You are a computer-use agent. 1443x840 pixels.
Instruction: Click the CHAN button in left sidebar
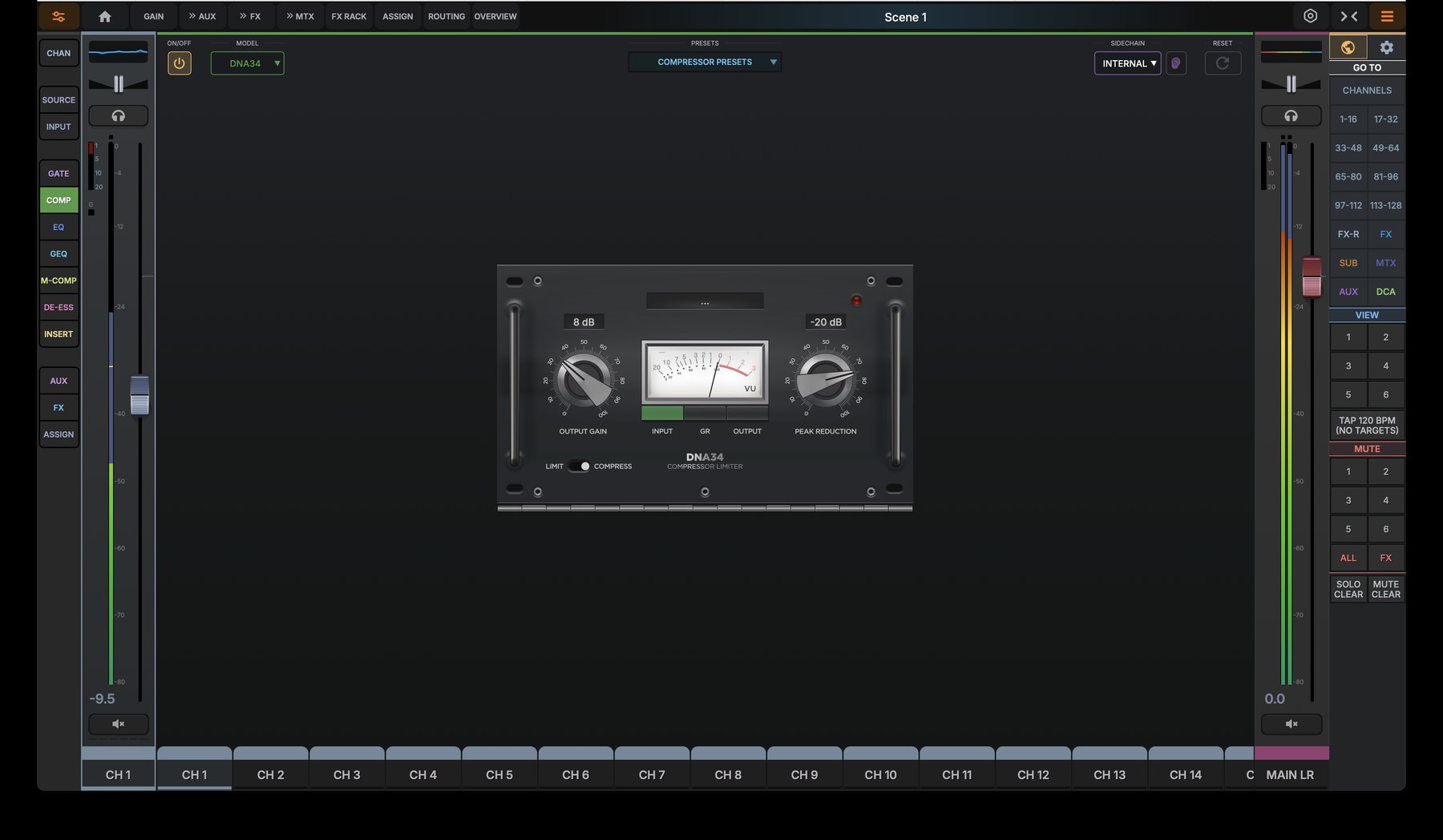tap(59, 53)
